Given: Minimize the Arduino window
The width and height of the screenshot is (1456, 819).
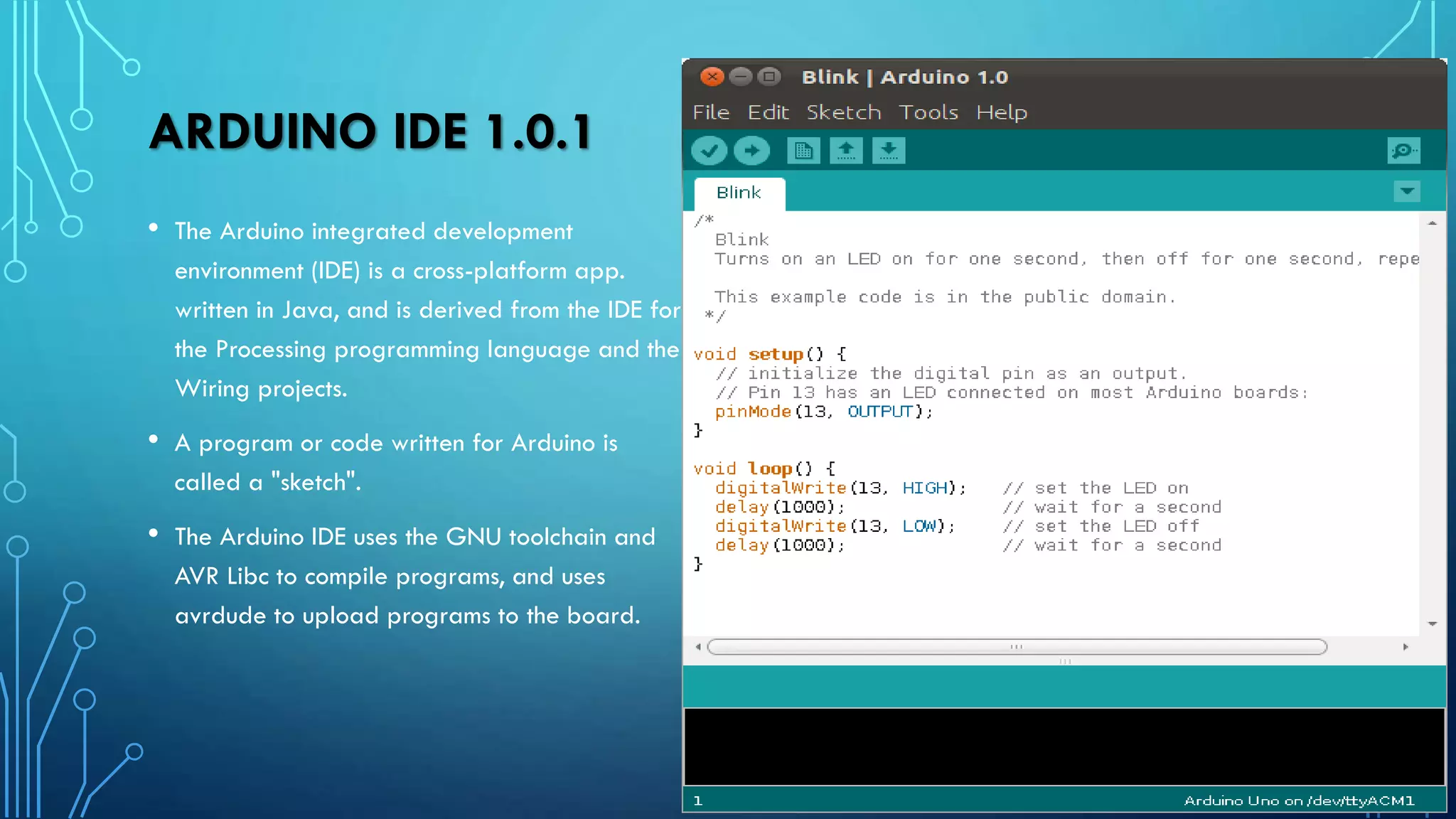Looking at the screenshot, I should 741,77.
